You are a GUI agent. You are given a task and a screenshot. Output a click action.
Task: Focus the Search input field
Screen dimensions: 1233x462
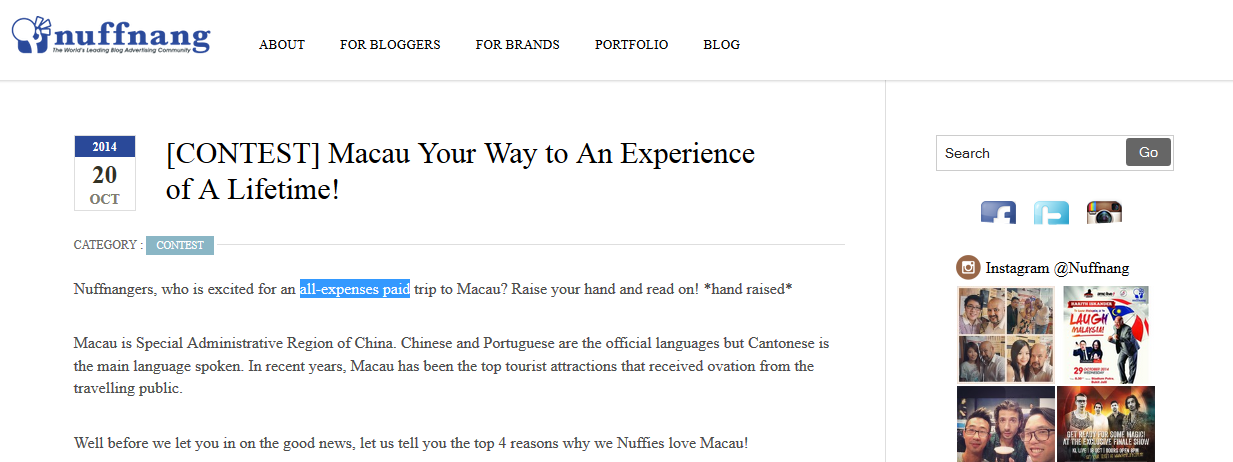point(1031,153)
